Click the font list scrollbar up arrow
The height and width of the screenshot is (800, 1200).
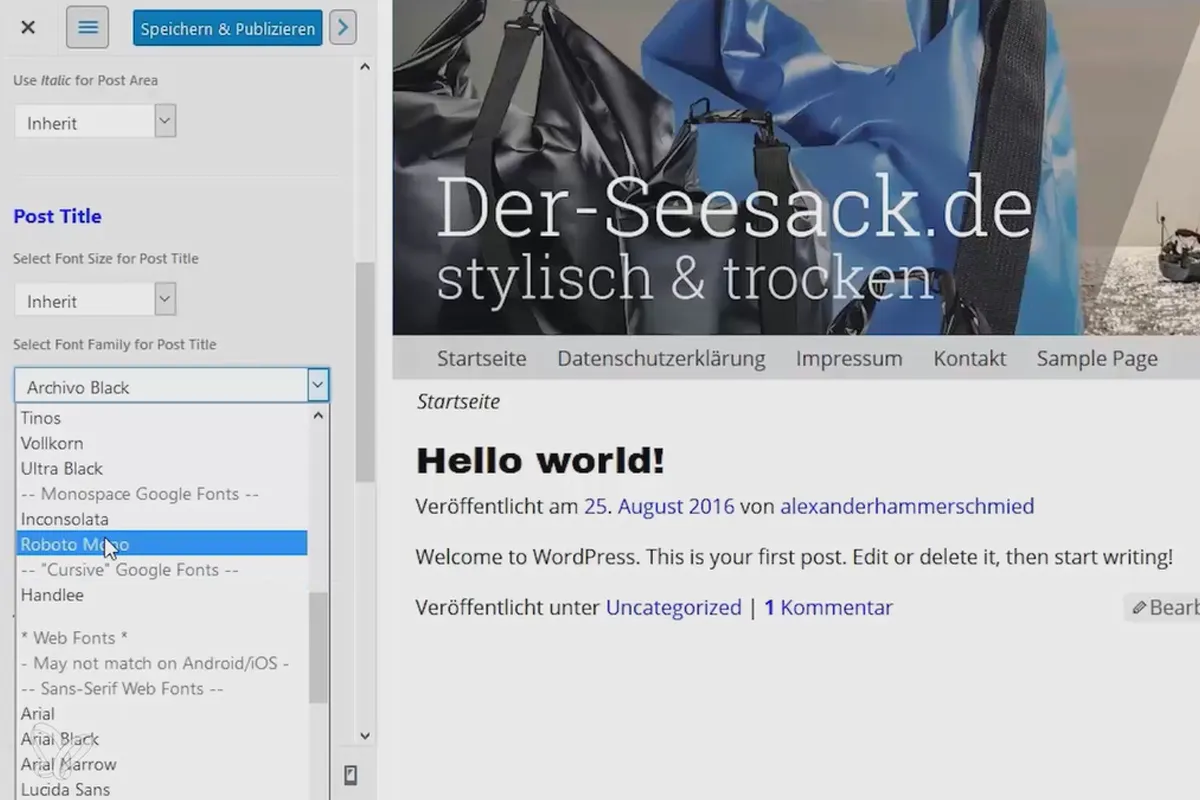pyautogui.click(x=319, y=415)
